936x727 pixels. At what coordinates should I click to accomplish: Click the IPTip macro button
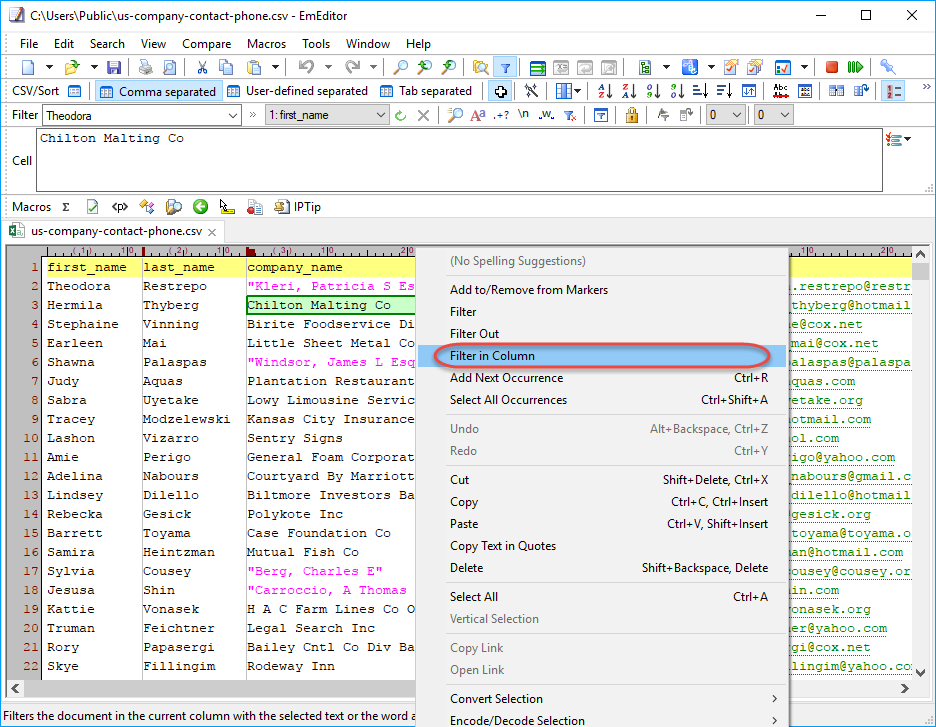point(297,207)
